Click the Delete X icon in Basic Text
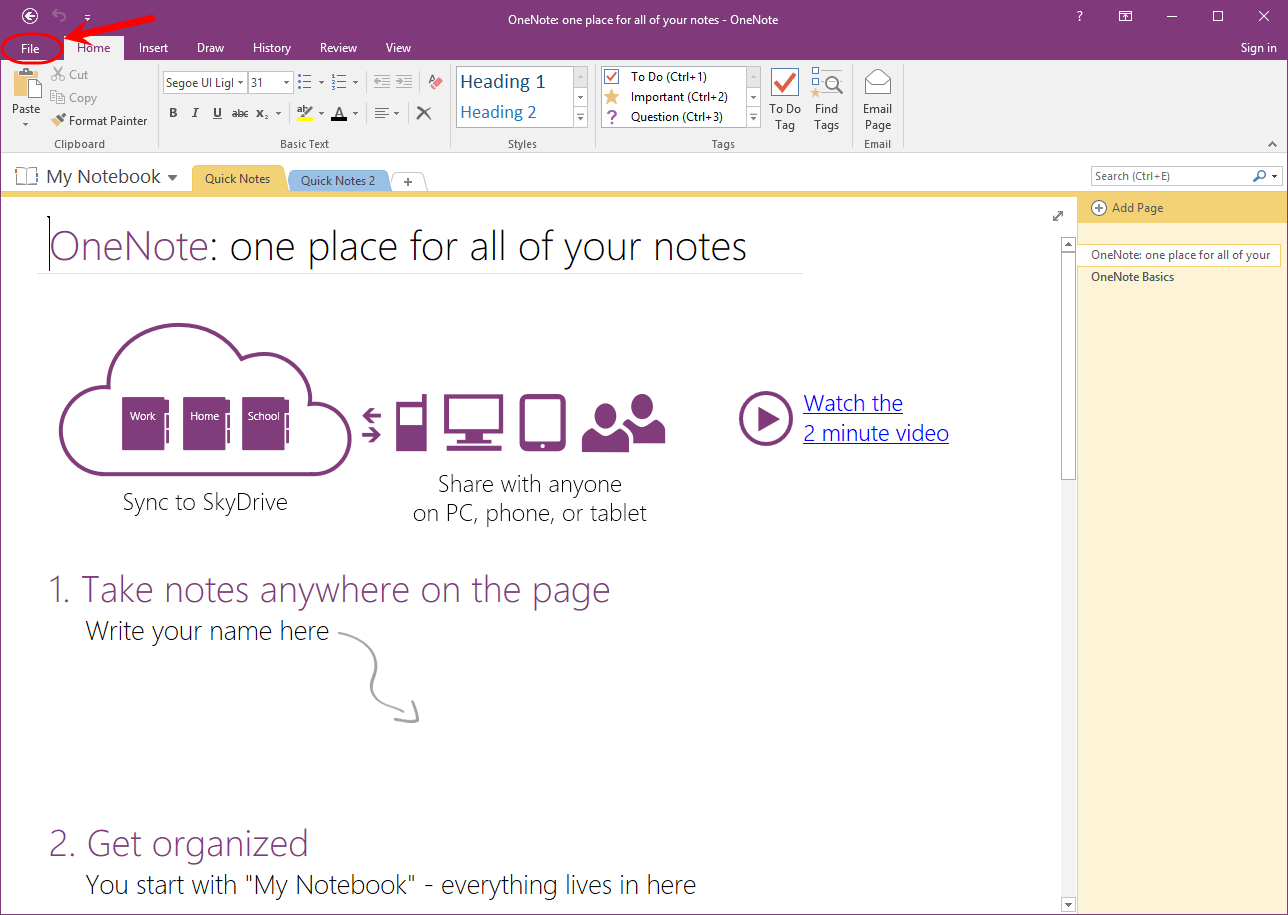Screen dimensions: 1288x915 [x=424, y=113]
